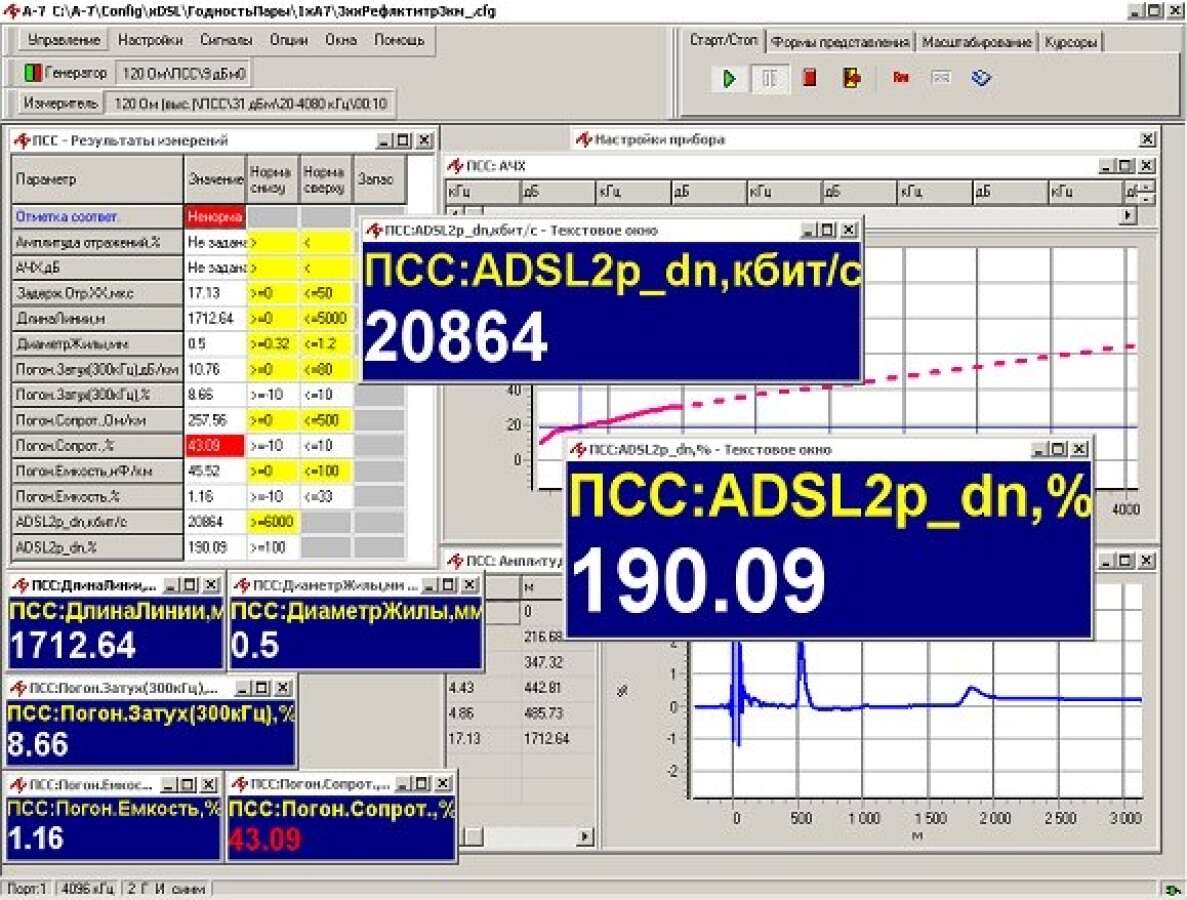The width and height of the screenshot is (1187, 900).
Task: Stop measurement with the red square icon
Action: pyautogui.click(x=809, y=77)
